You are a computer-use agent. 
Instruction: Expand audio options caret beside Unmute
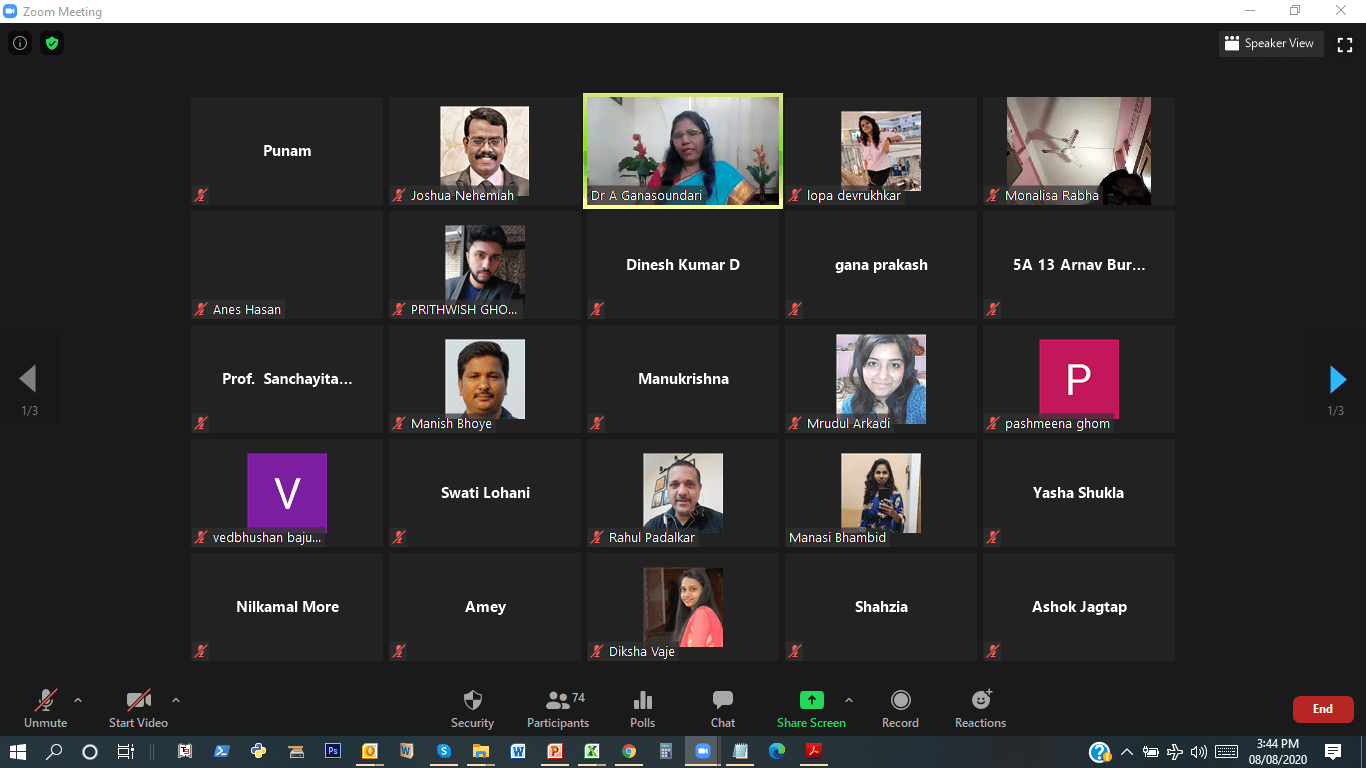(78, 700)
